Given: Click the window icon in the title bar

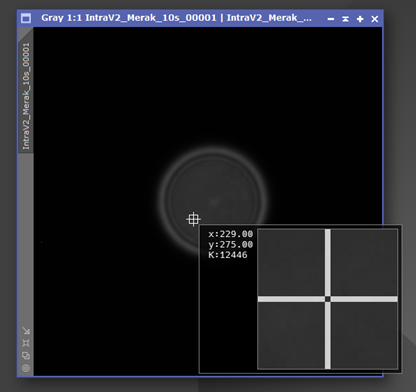Looking at the screenshot, I should pyautogui.click(x=26, y=18).
